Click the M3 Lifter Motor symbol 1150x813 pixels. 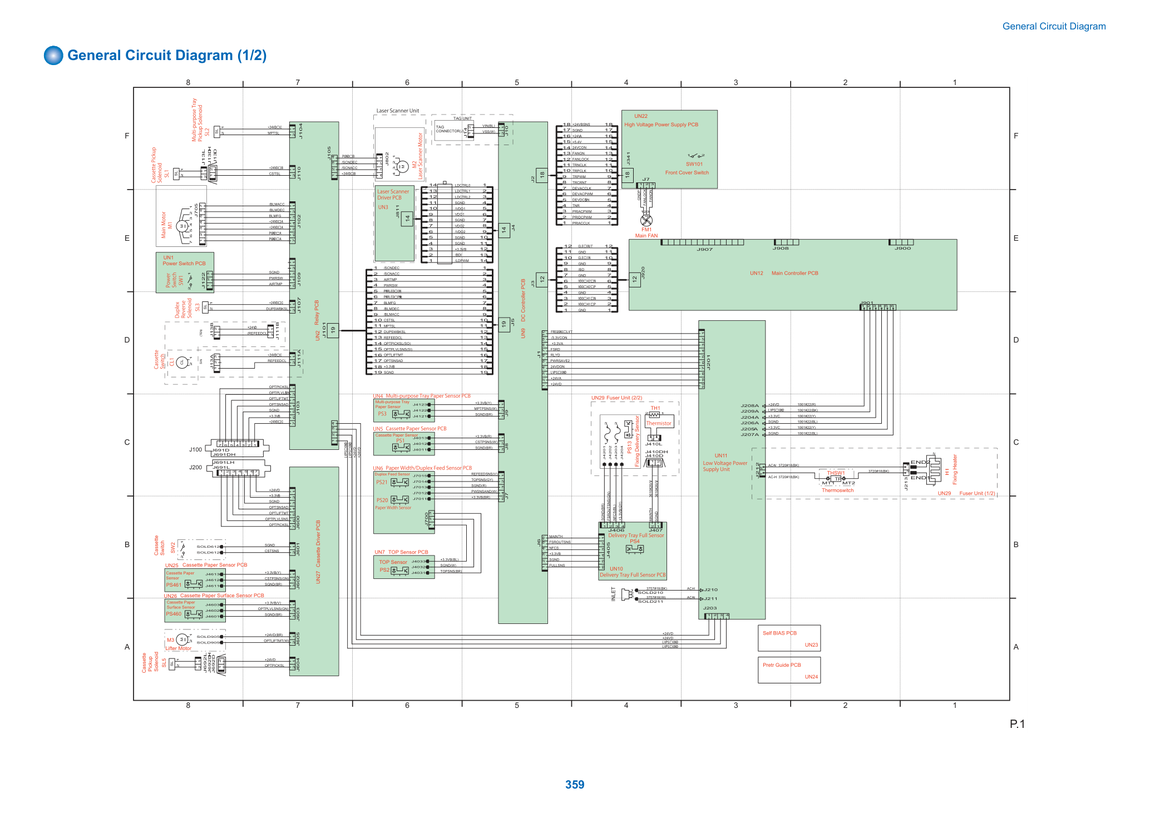coord(182,639)
